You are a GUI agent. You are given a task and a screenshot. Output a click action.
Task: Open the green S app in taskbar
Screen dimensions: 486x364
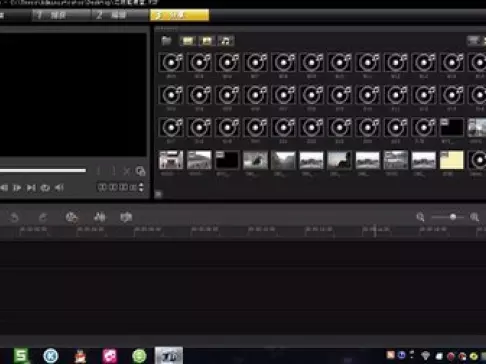coord(21,356)
